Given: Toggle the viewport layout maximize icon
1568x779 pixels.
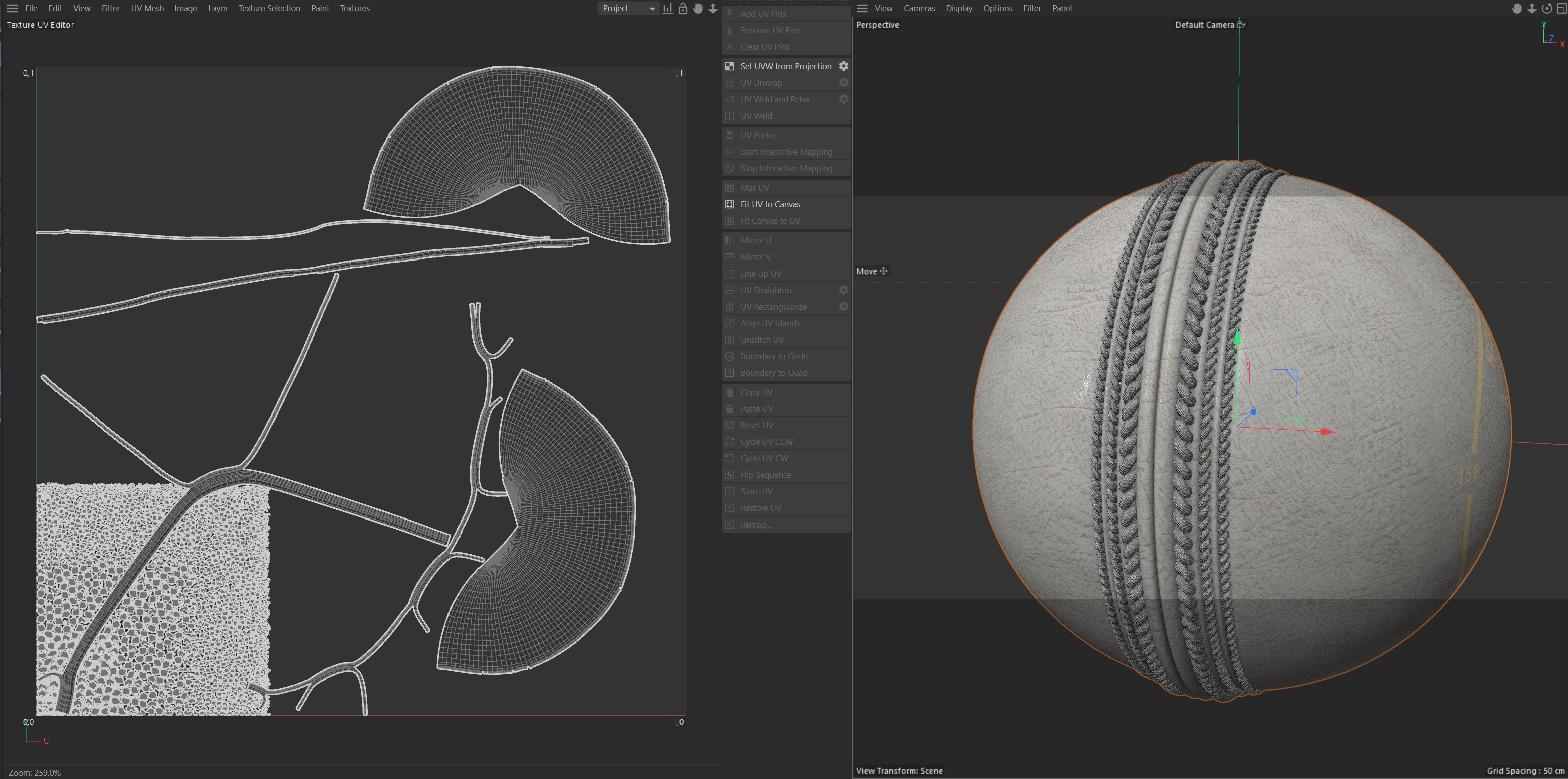Looking at the screenshot, I should [1561, 8].
